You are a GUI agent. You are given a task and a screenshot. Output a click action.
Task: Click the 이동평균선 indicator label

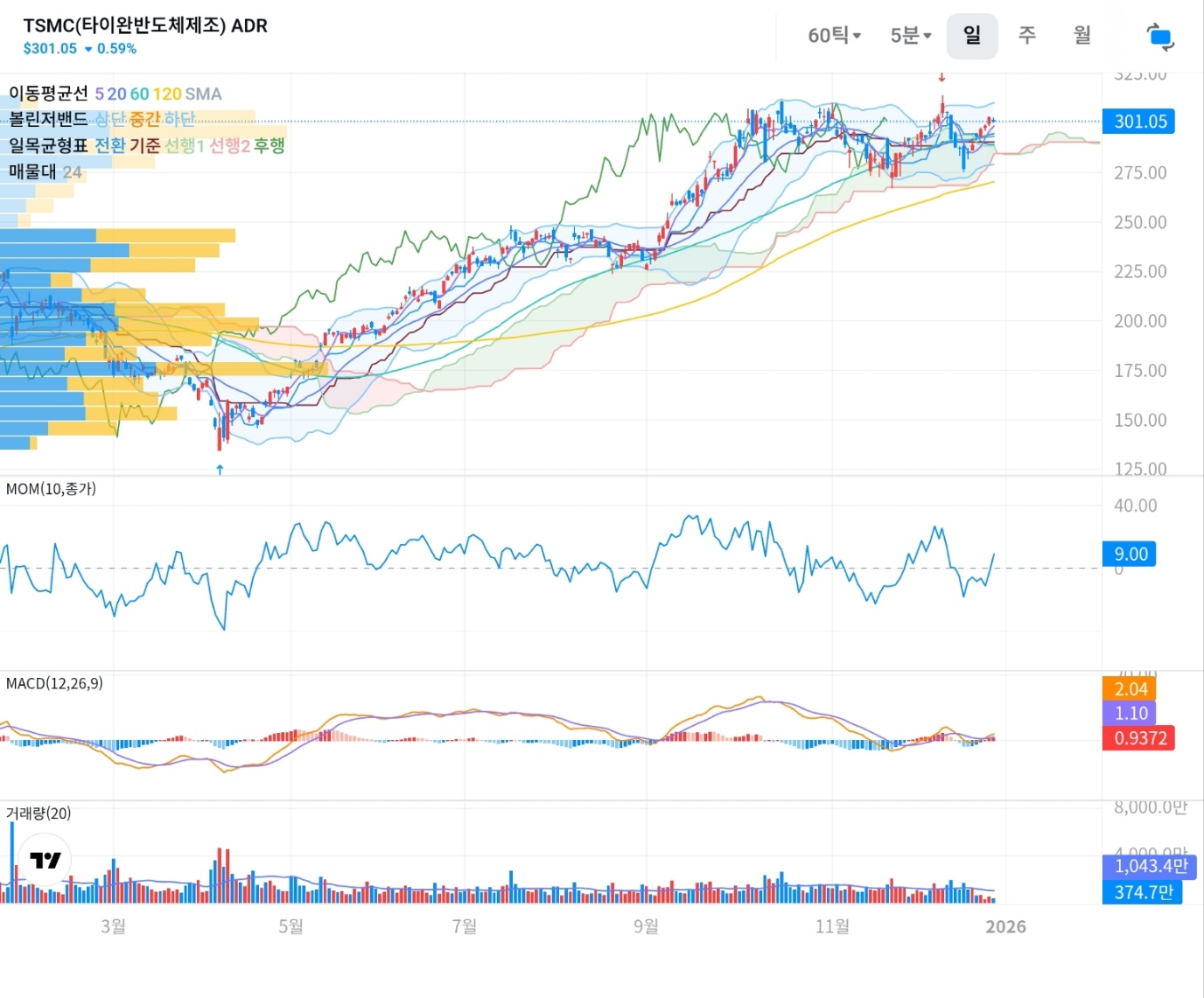48,94
